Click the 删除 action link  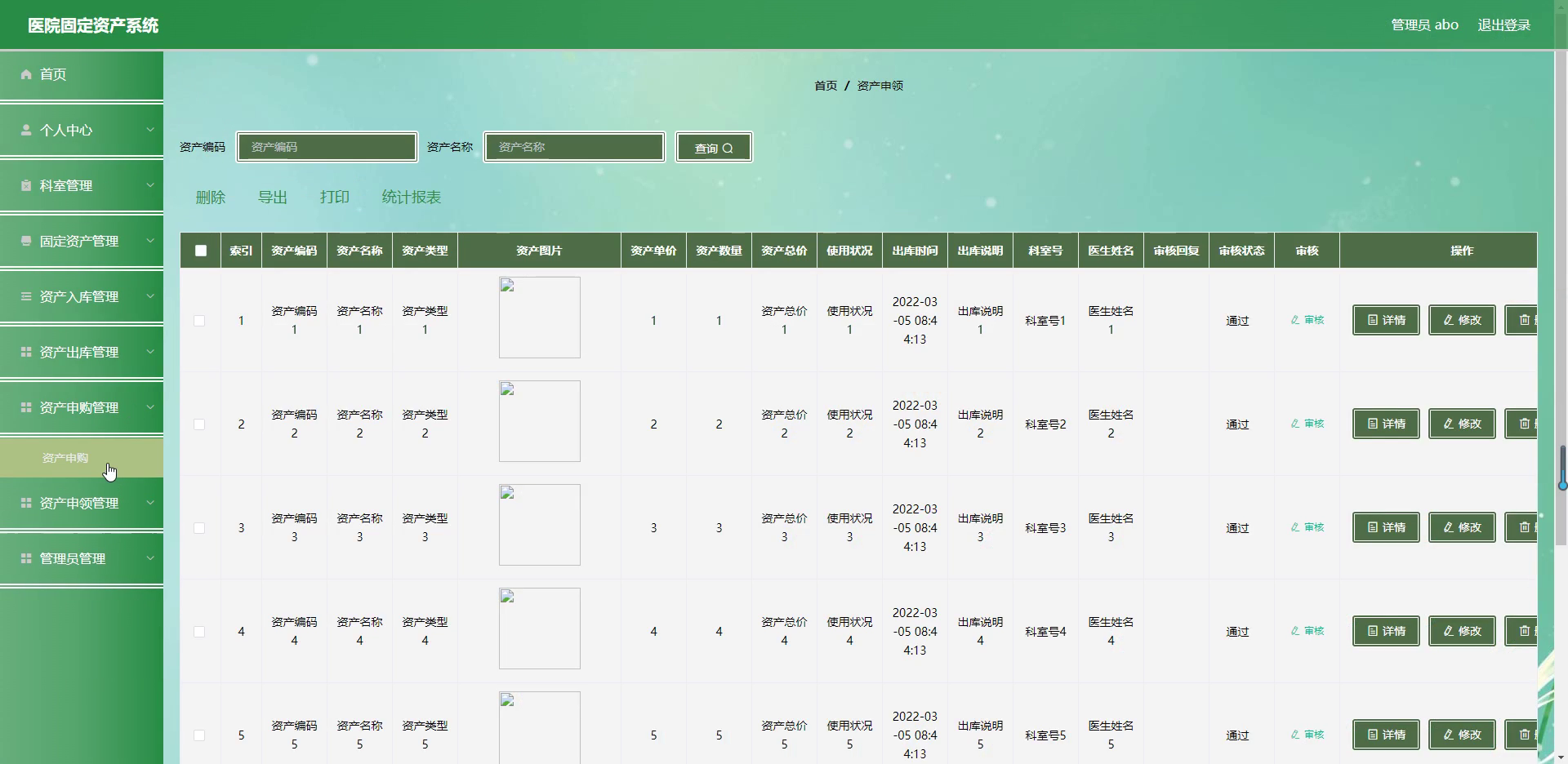tap(211, 198)
